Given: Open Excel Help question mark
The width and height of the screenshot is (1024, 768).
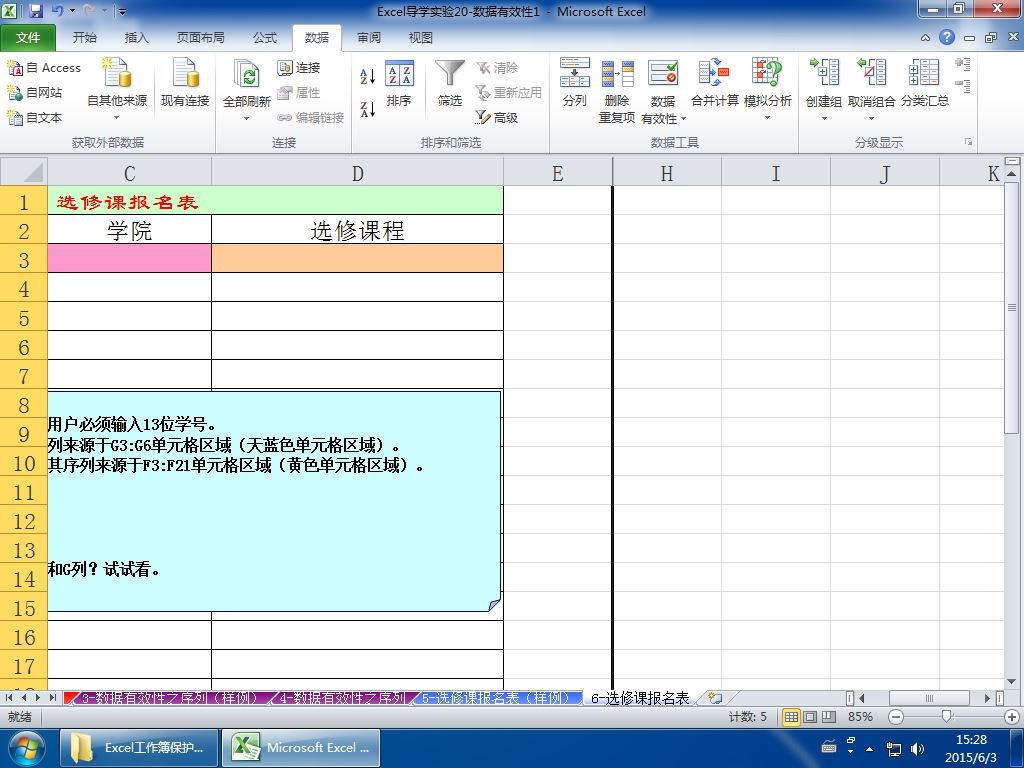Looking at the screenshot, I should (x=947, y=37).
